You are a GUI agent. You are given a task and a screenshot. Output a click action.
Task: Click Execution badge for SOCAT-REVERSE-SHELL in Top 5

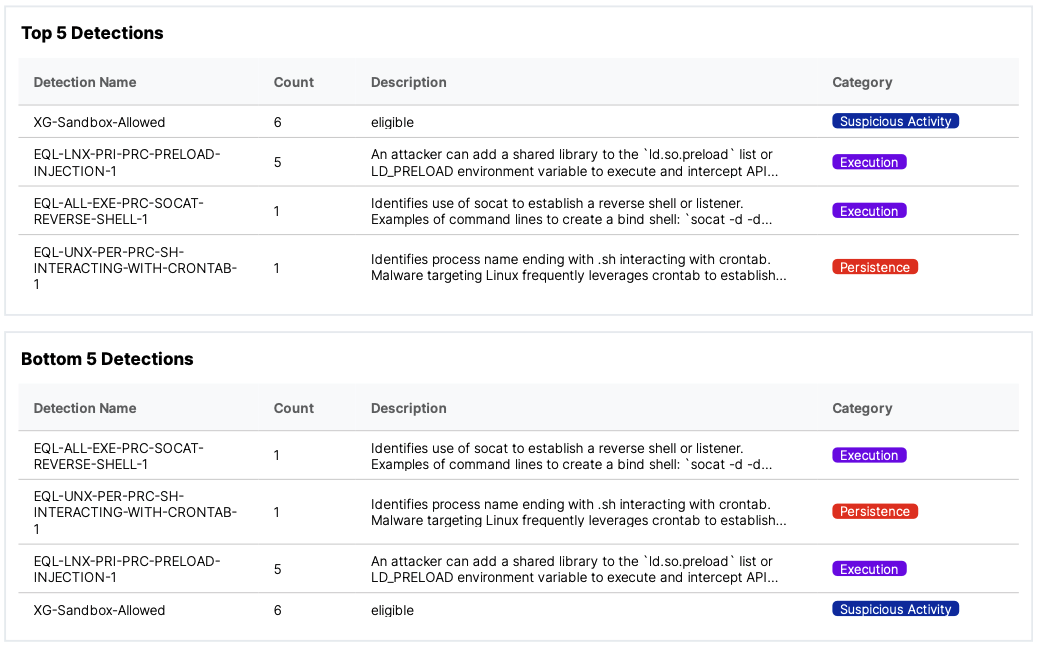pyautogui.click(x=868, y=211)
